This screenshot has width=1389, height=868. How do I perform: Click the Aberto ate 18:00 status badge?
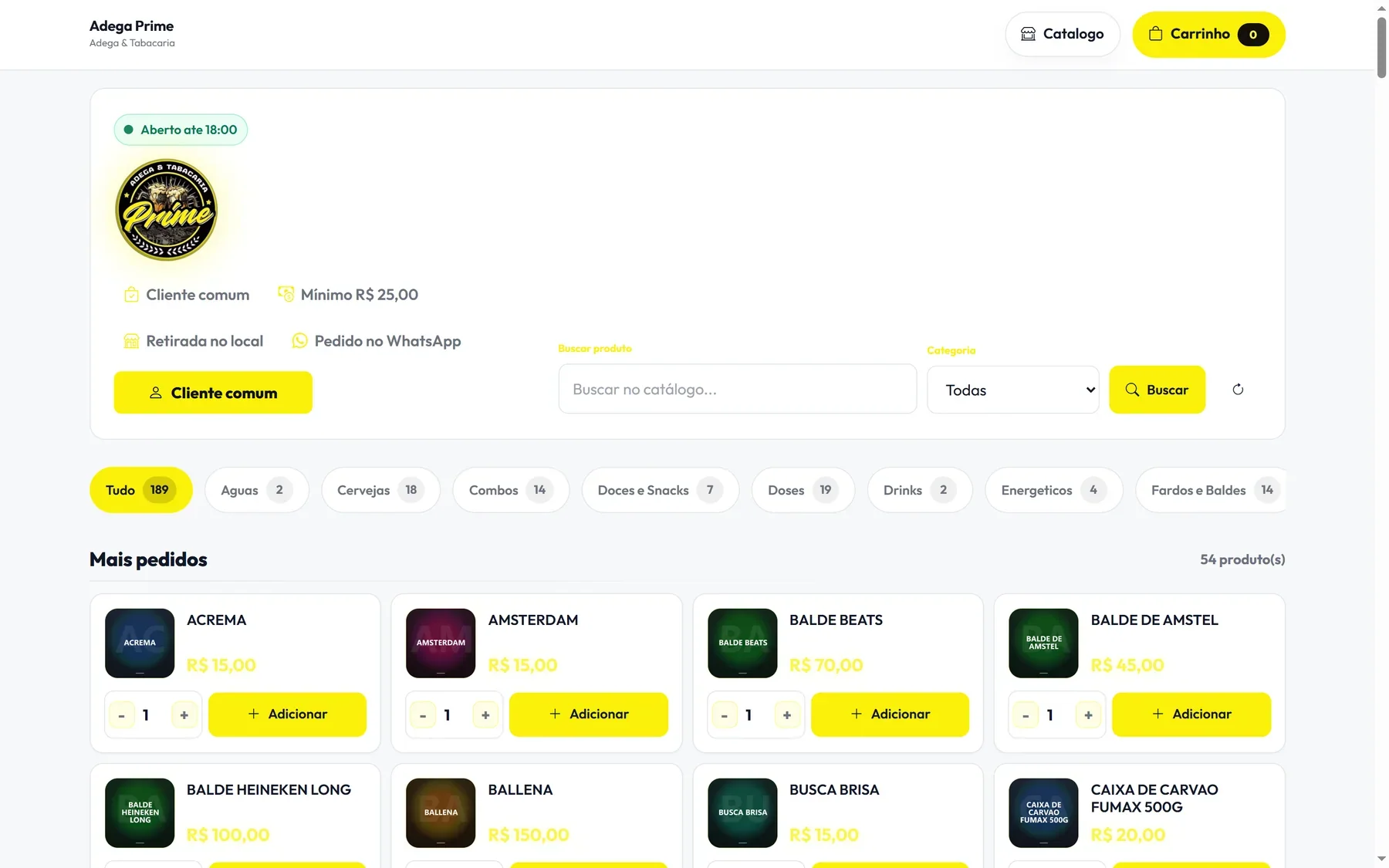tap(181, 130)
